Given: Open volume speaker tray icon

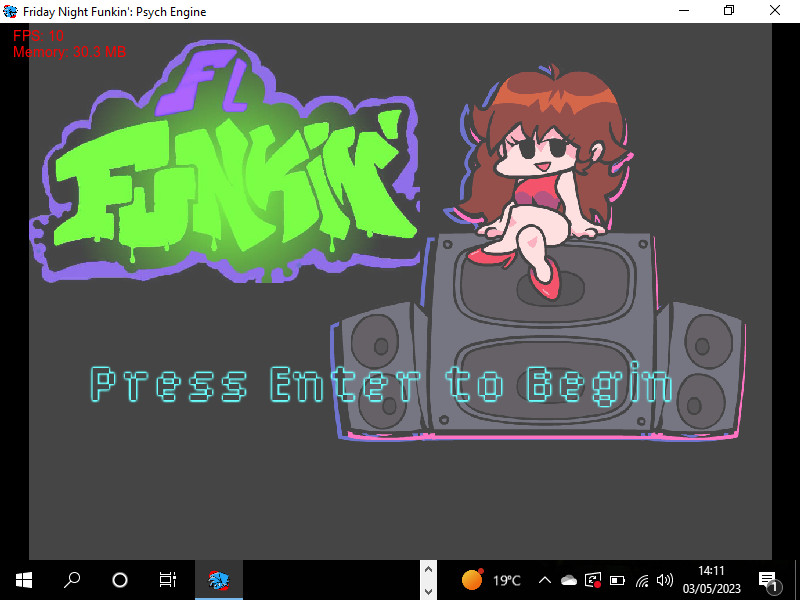Looking at the screenshot, I should pyautogui.click(x=665, y=580).
